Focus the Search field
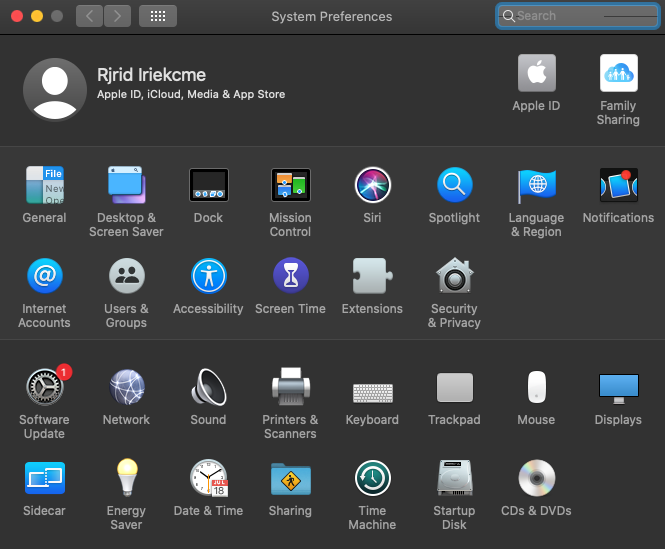 [578, 16]
